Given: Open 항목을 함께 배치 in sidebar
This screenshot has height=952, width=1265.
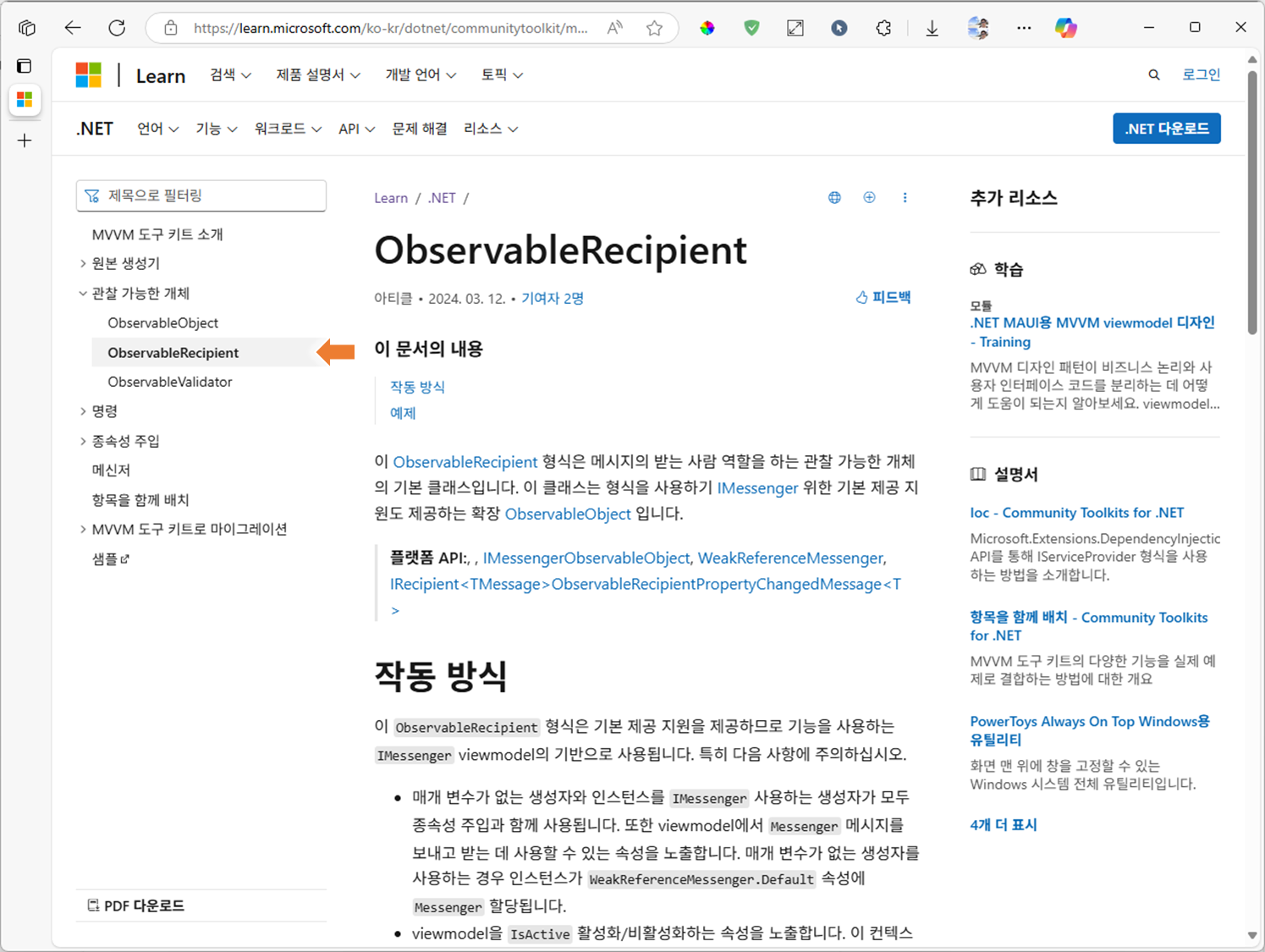Looking at the screenshot, I should click(x=140, y=500).
